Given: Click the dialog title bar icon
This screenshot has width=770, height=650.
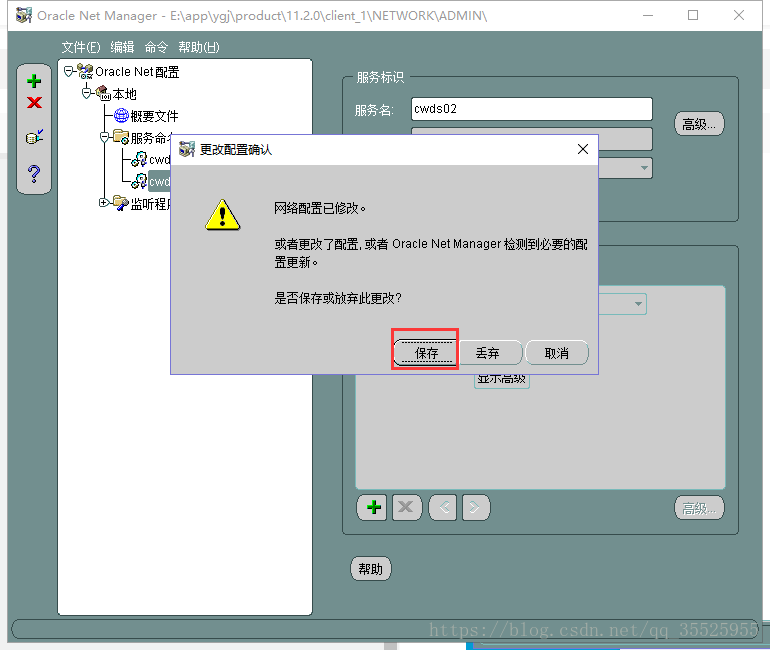Looking at the screenshot, I should (x=187, y=149).
